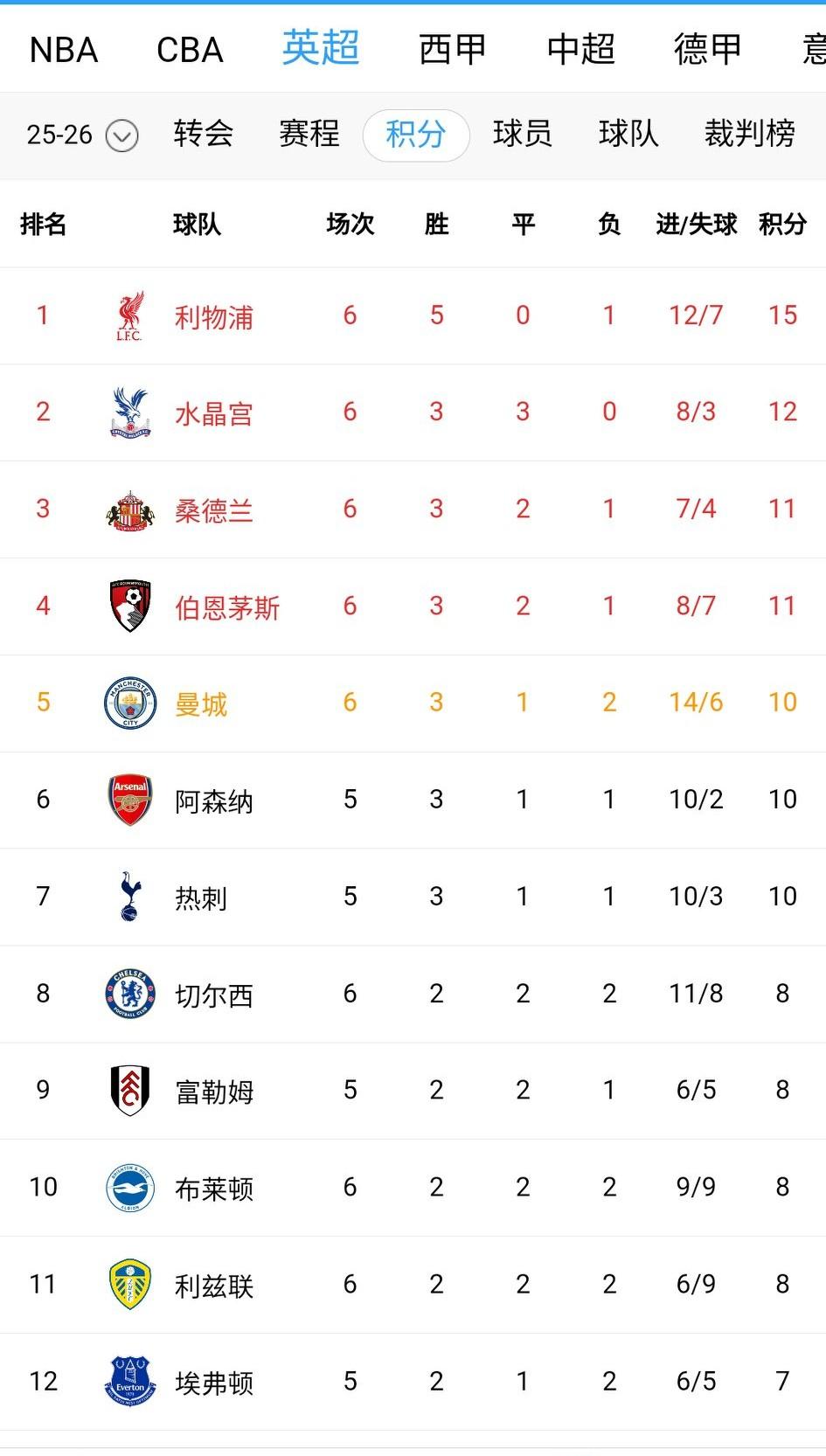The width and height of the screenshot is (826, 1456).
Task: Tap the Everton club badge
Action: coord(129,1381)
